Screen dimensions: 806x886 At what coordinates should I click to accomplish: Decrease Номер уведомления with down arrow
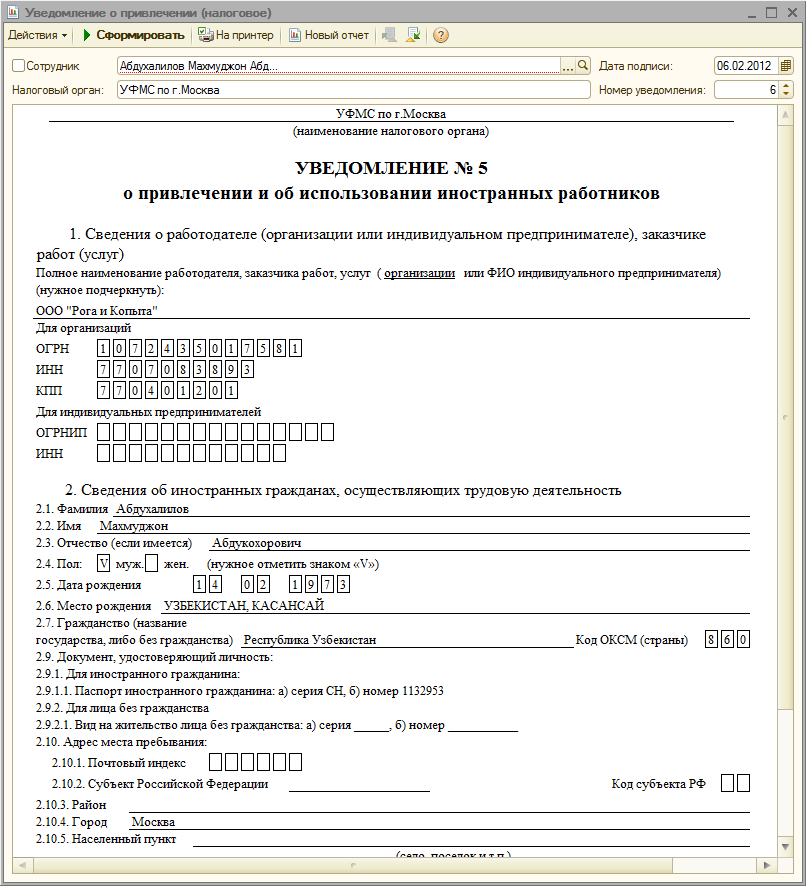click(x=786, y=94)
